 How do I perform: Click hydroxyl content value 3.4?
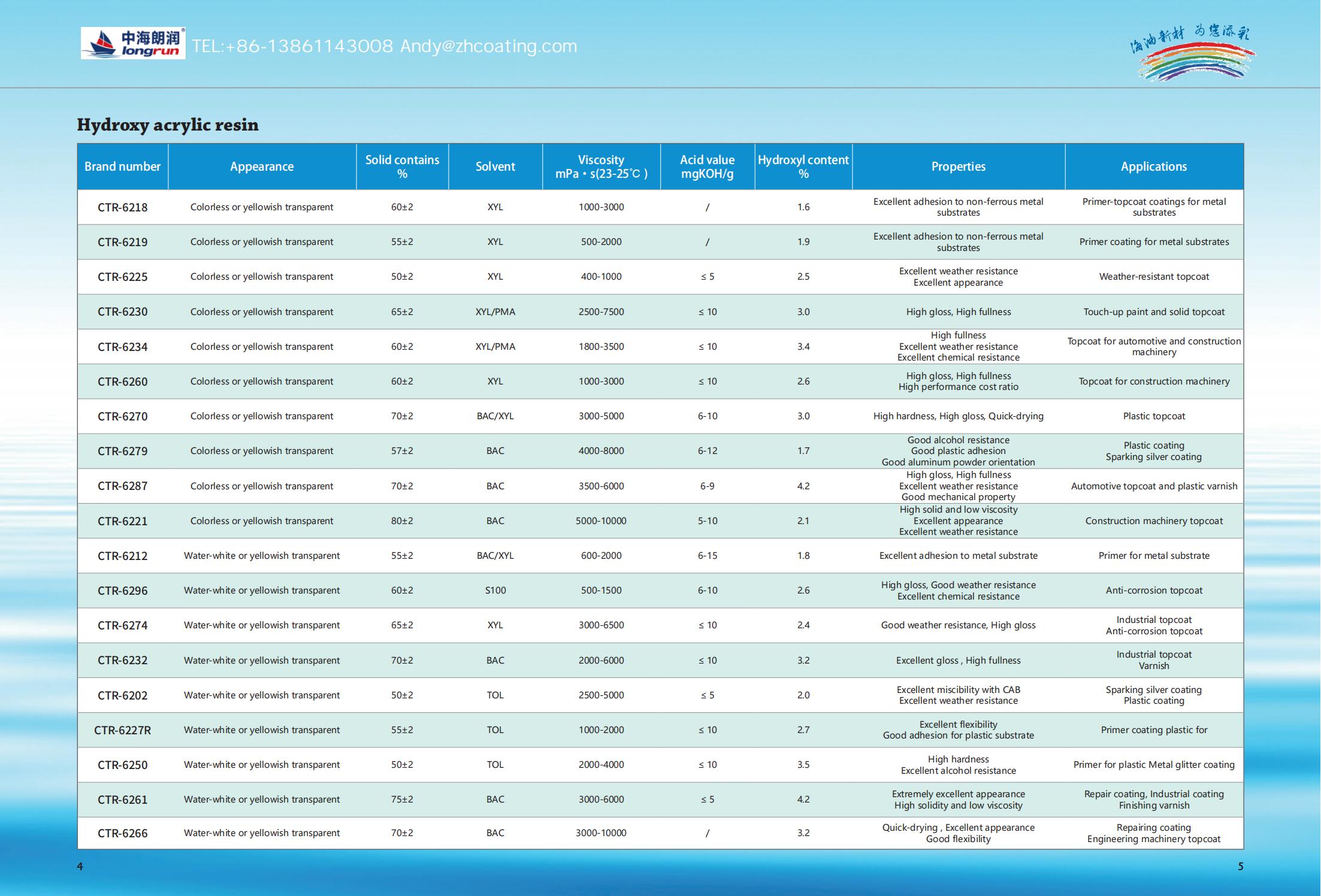coord(803,347)
